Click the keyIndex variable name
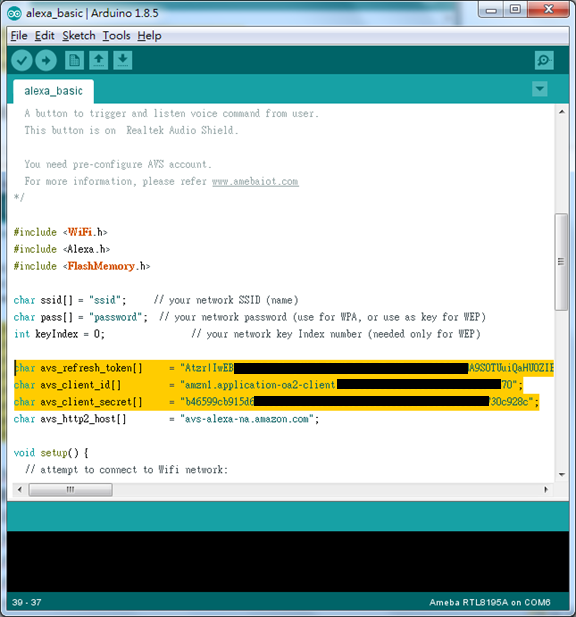The width and height of the screenshot is (576, 617). [x=57, y=334]
